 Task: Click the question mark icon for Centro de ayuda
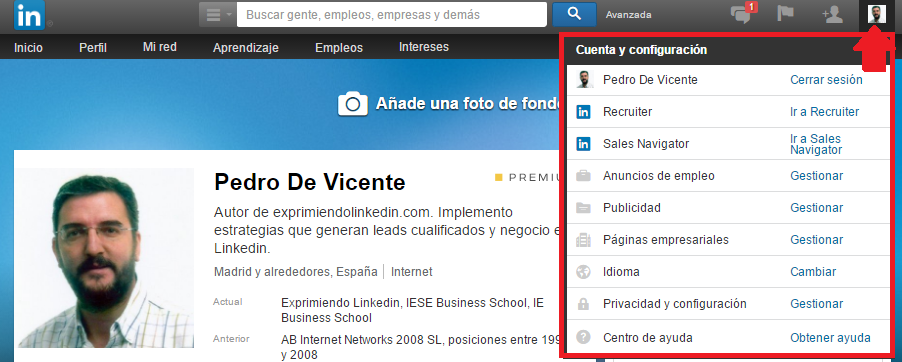(x=583, y=338)
